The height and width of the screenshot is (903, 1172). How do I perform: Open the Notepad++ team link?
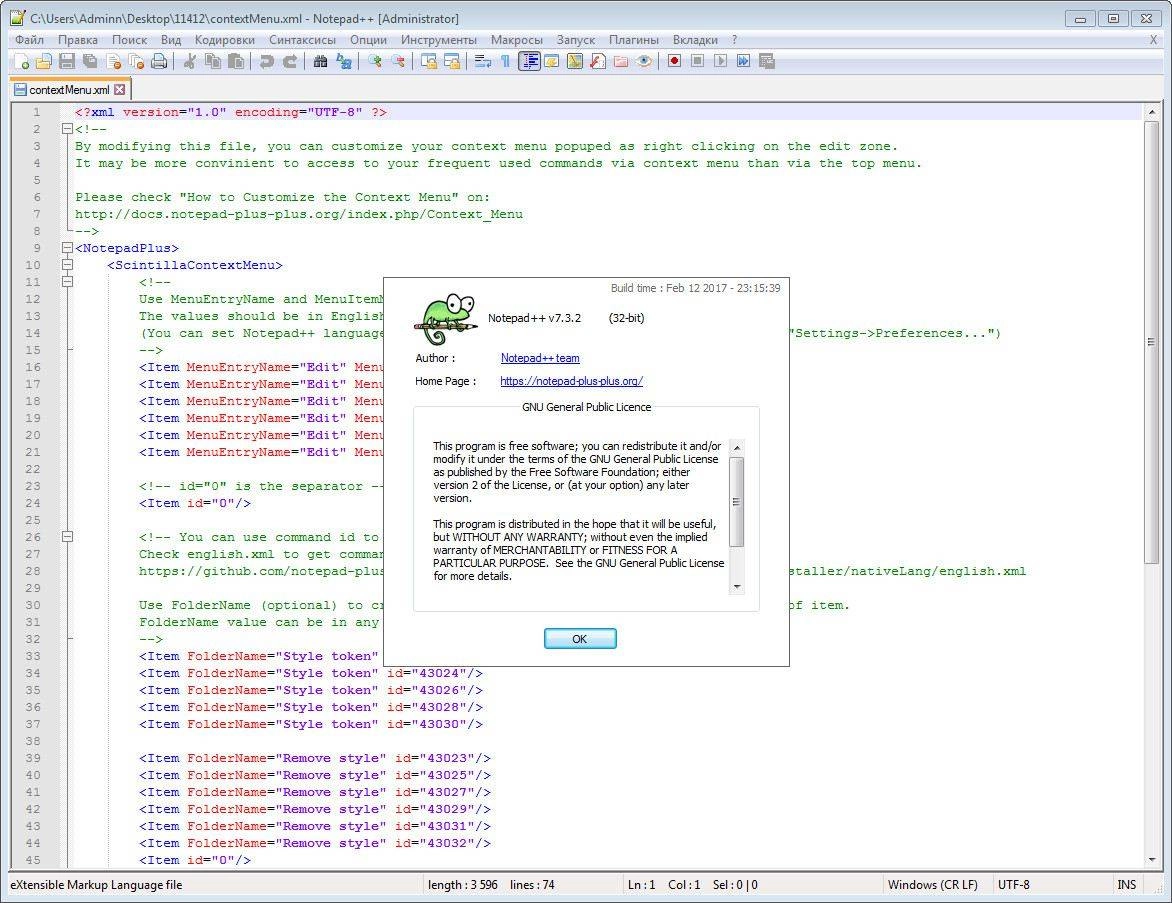[x=540, y=358]
